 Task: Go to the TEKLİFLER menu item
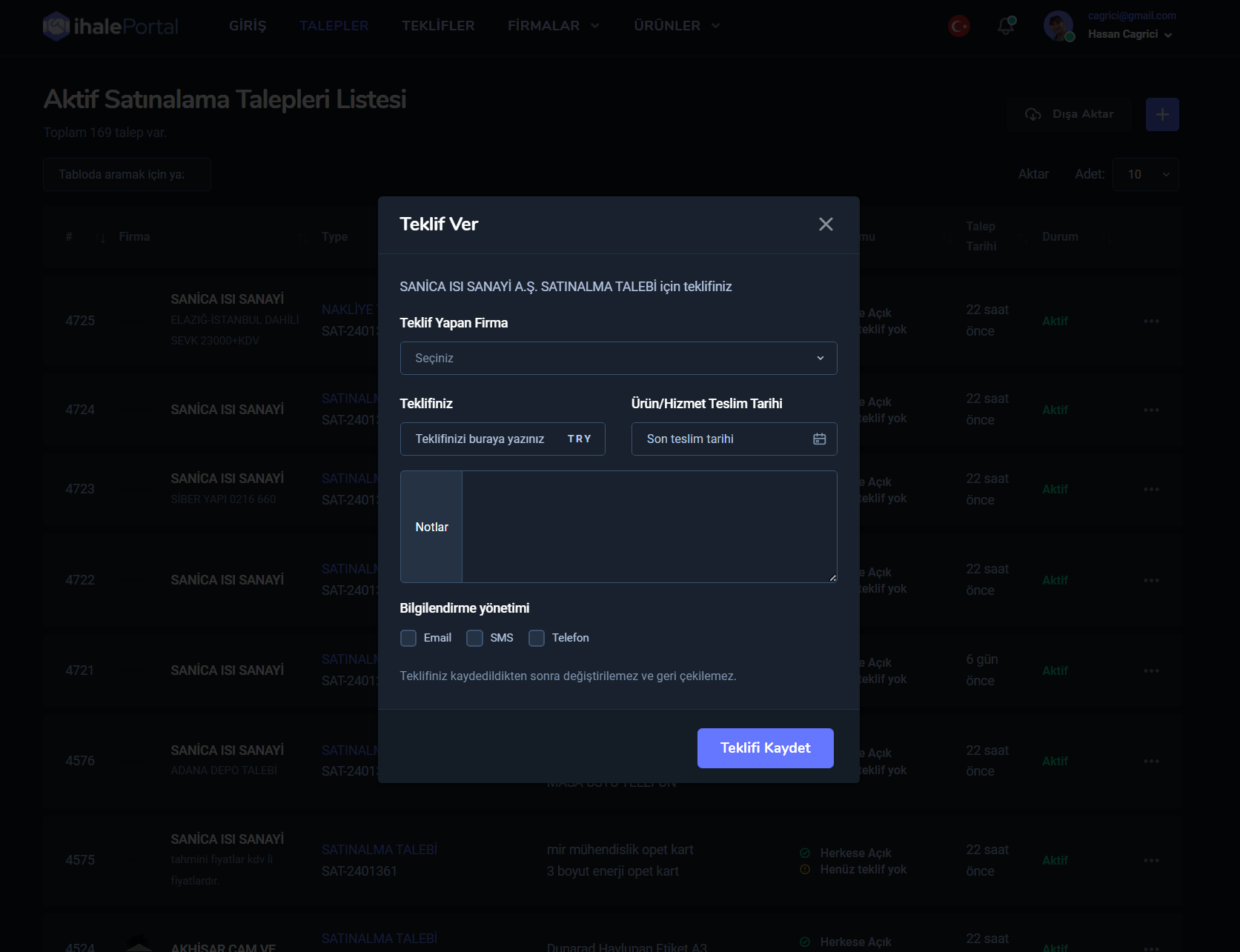(x=438, y=26)
